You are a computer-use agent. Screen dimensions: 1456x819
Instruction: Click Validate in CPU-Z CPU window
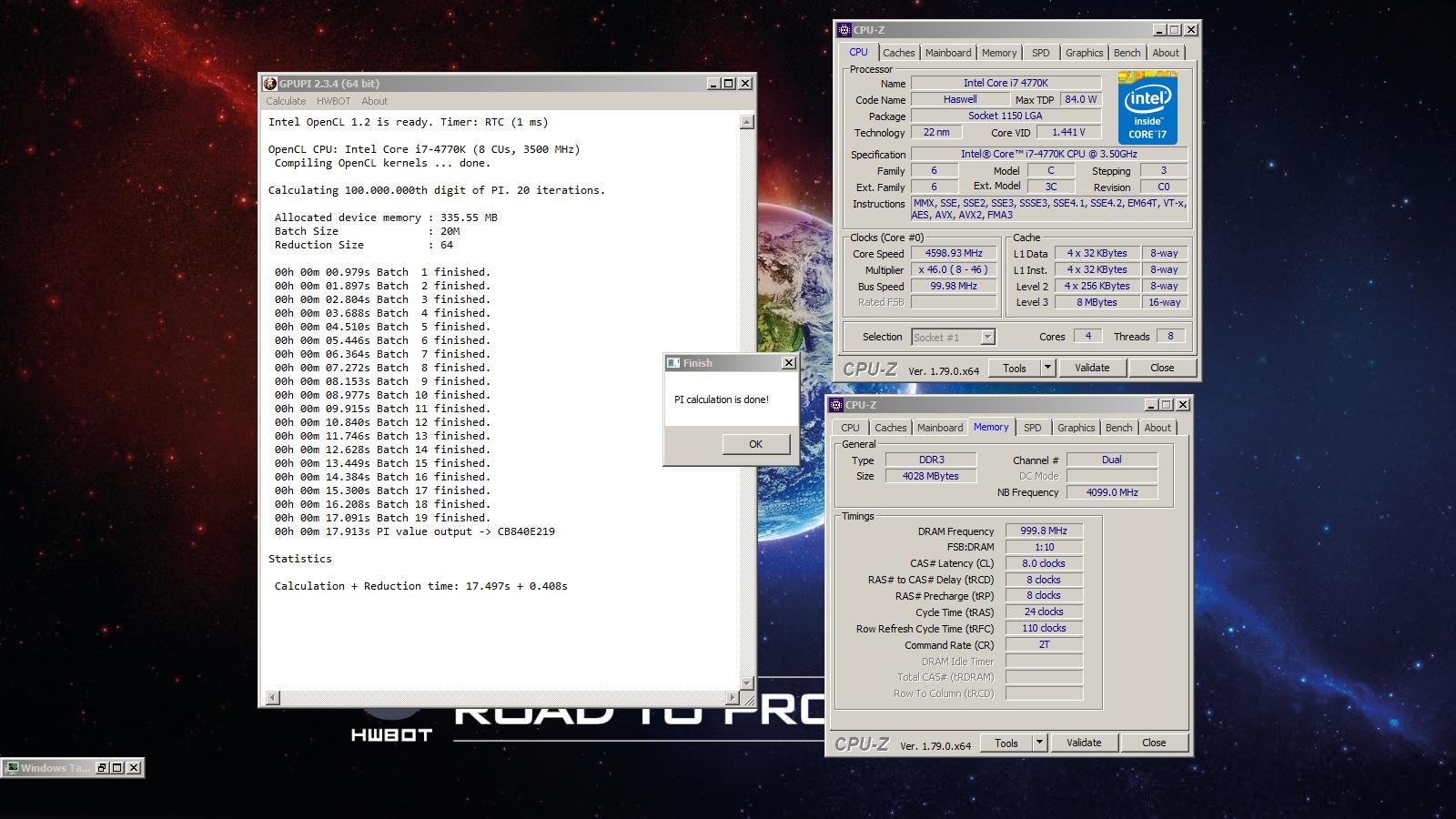(1092, 368)
